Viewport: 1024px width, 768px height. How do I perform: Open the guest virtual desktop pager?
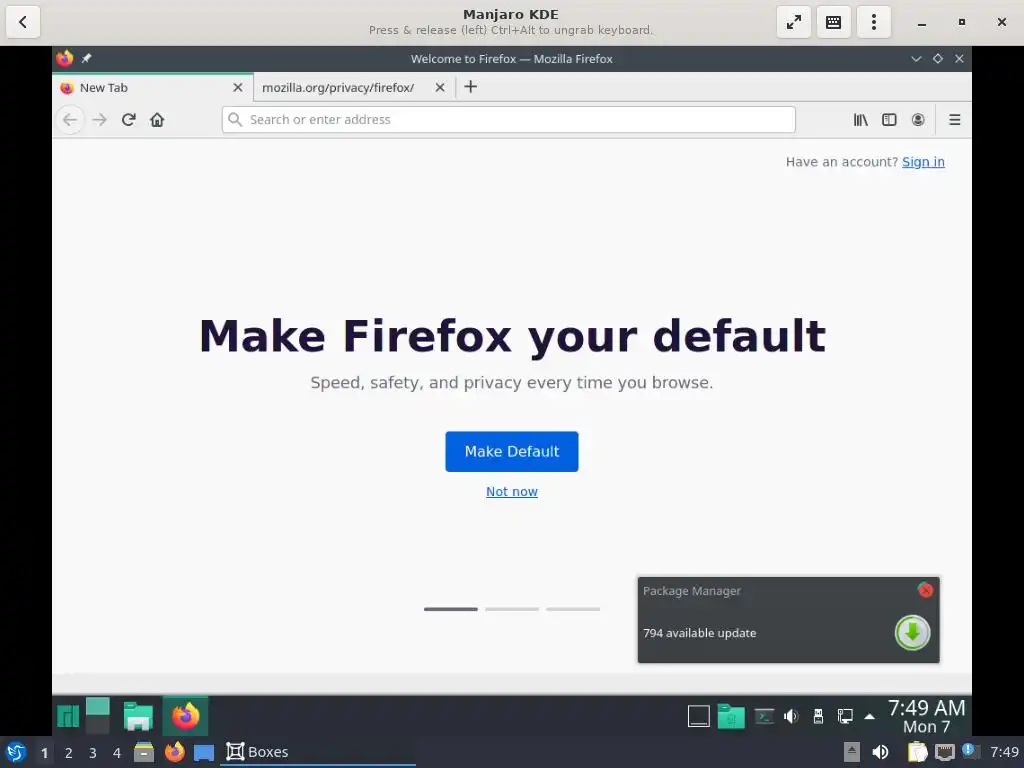coord(98,716)
